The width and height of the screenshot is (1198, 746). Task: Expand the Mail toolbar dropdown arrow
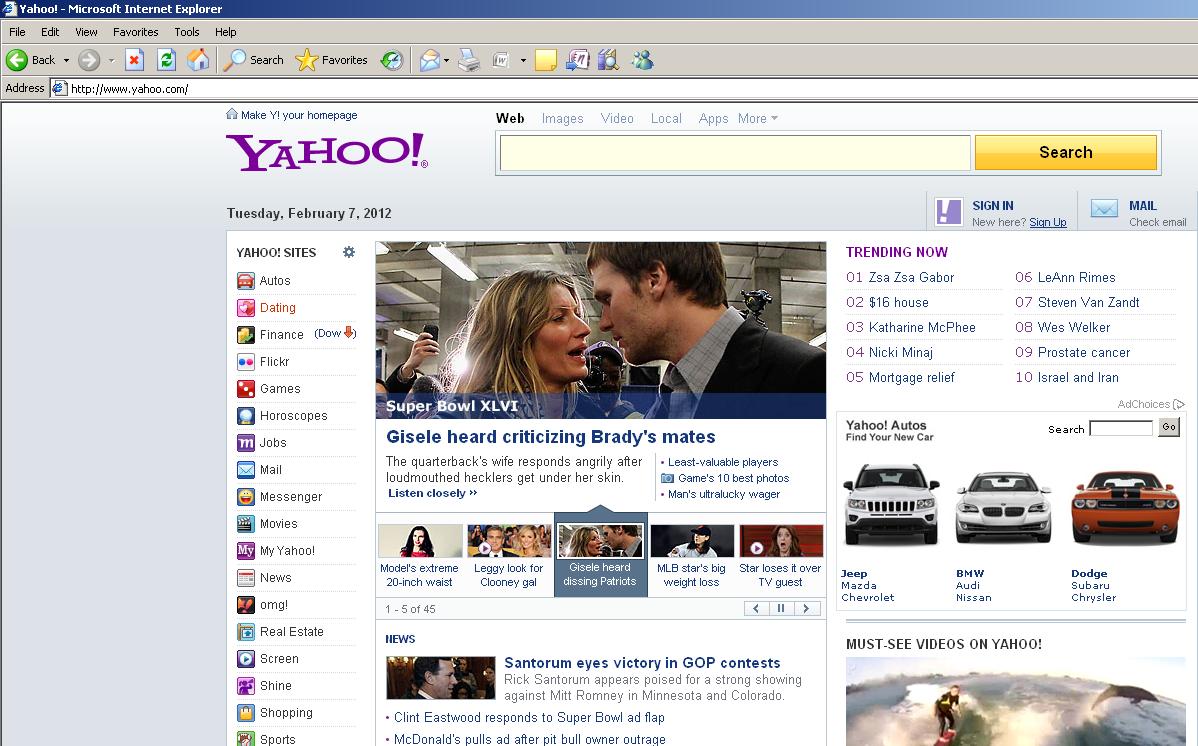pos(446,60)
